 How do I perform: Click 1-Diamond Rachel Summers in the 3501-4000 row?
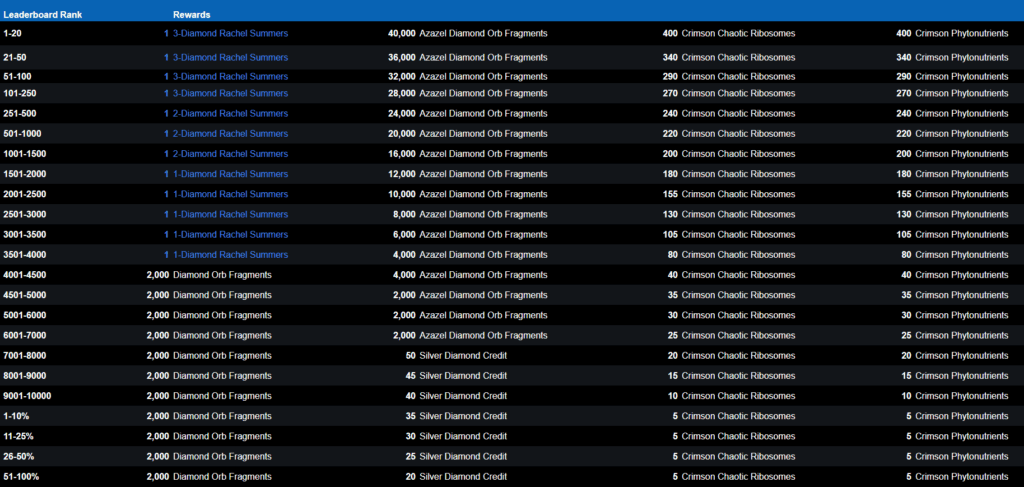tap(230, 255)
